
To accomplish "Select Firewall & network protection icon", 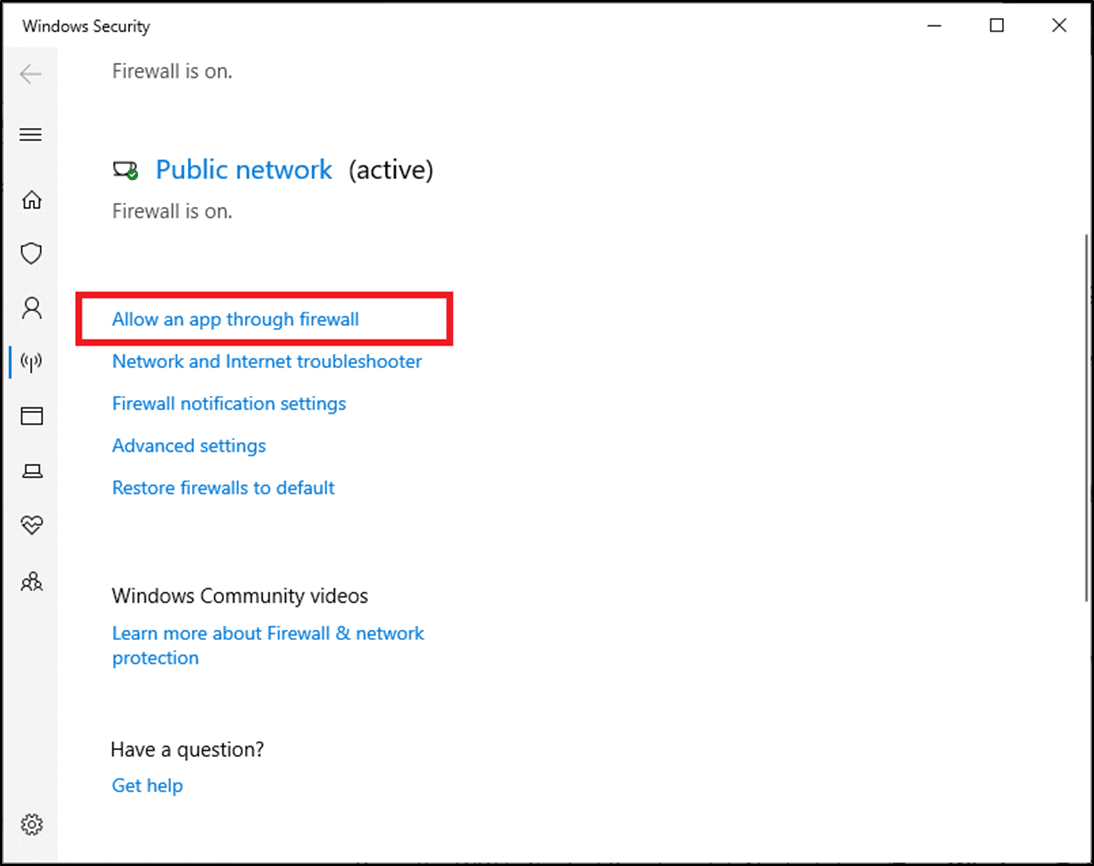I will [32, 362].
